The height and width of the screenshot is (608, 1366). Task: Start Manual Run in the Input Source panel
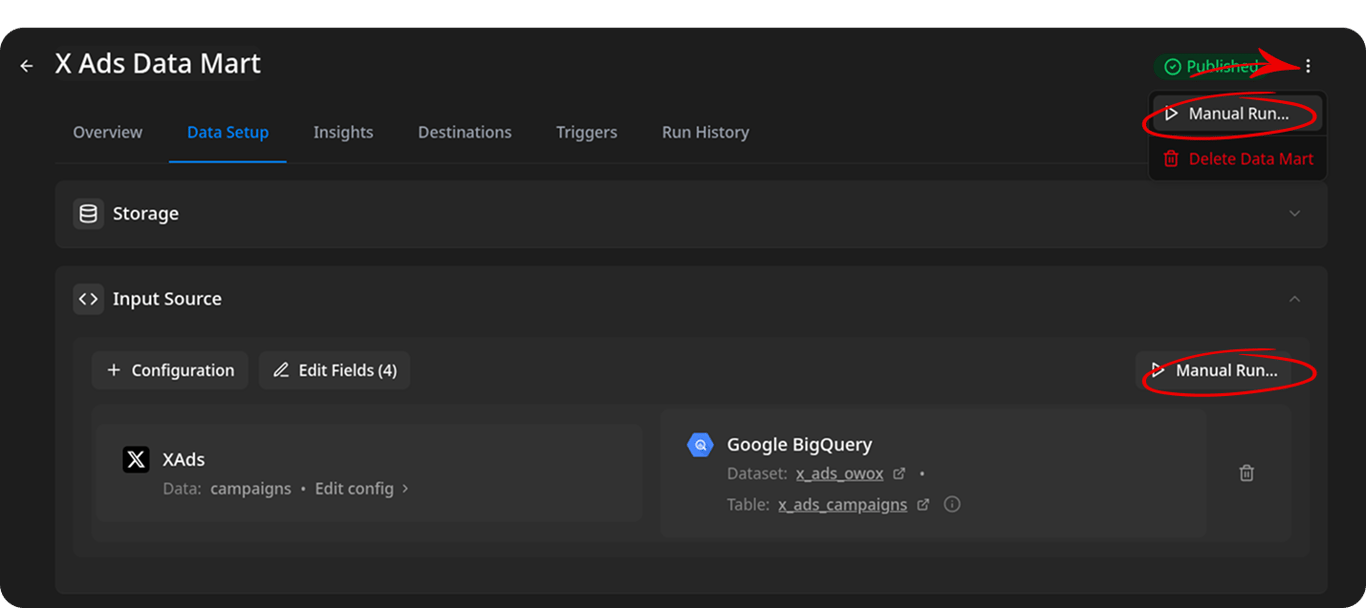[1214, 370]
